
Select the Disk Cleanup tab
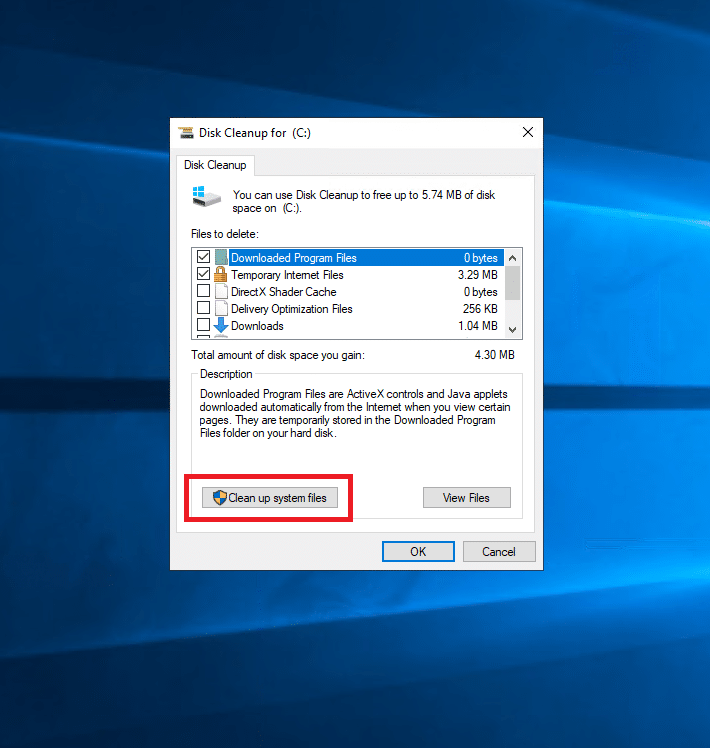[214, 165]
